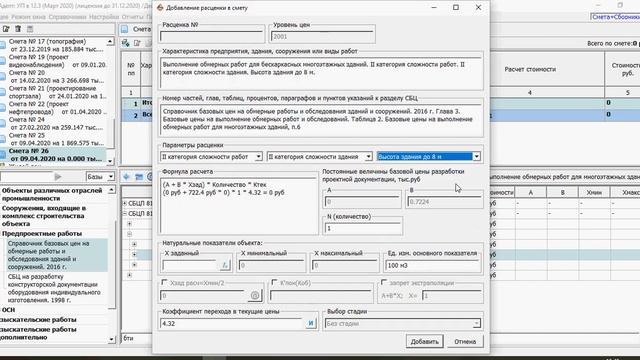Select Предпроектные работы category
This screenshot has width=640, height=360.
(x=42, y=233)
